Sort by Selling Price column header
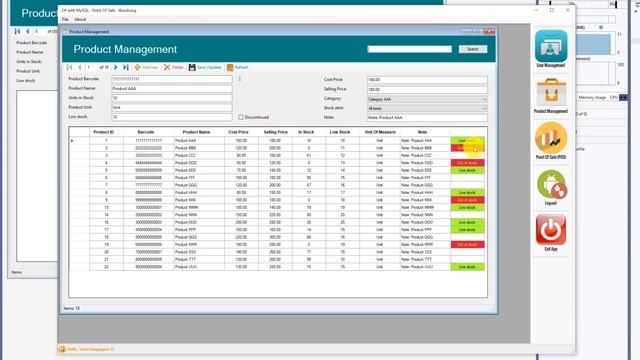Screen dimensions: 640x360 276,132
